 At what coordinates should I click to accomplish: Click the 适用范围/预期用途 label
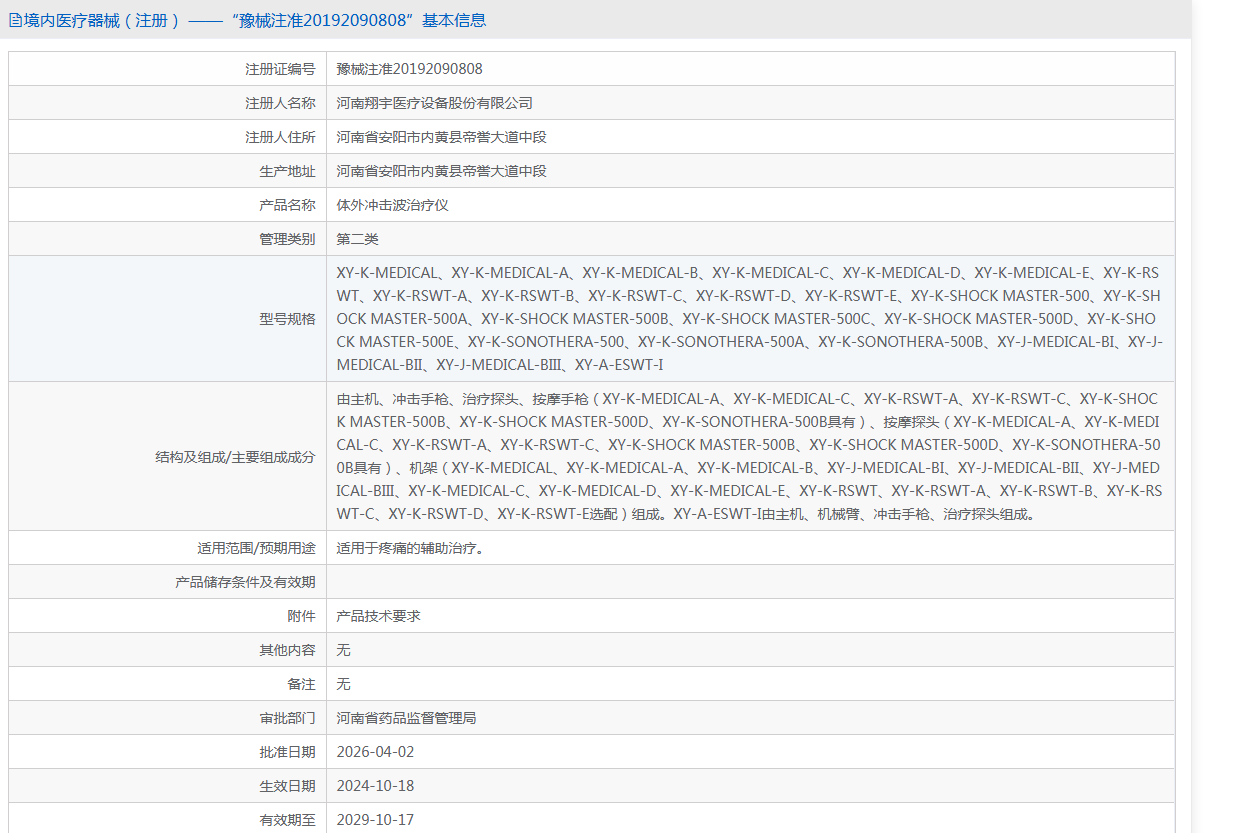click(256, 548)
